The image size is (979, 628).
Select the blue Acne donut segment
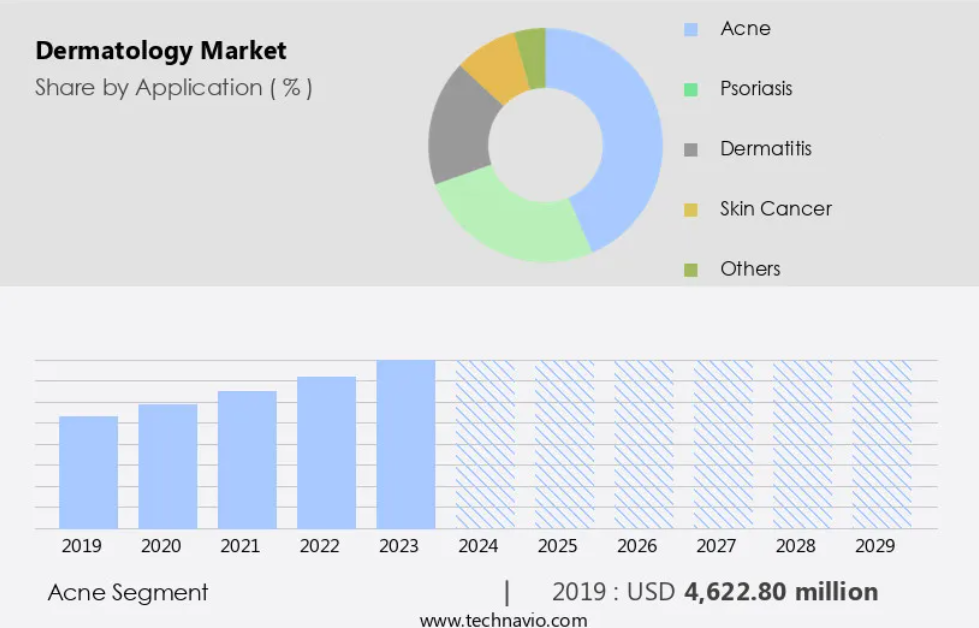pyautogui.click(x=628, y=140)
